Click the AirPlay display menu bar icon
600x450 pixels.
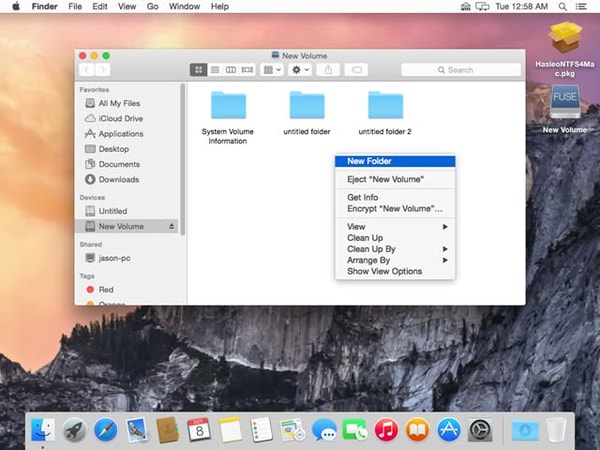point(482,7)
